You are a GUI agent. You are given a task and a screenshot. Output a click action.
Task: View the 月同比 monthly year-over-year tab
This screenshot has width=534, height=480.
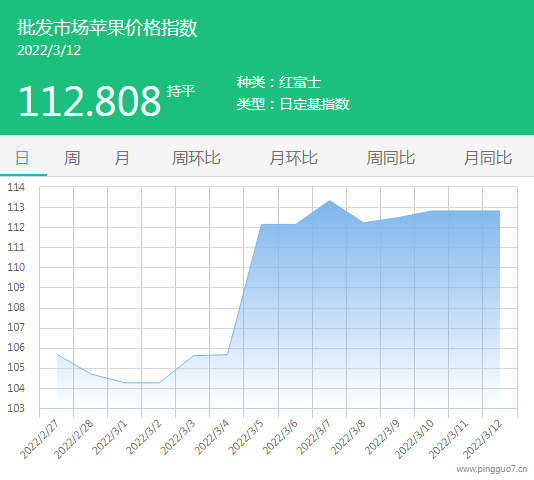(488, 158)
